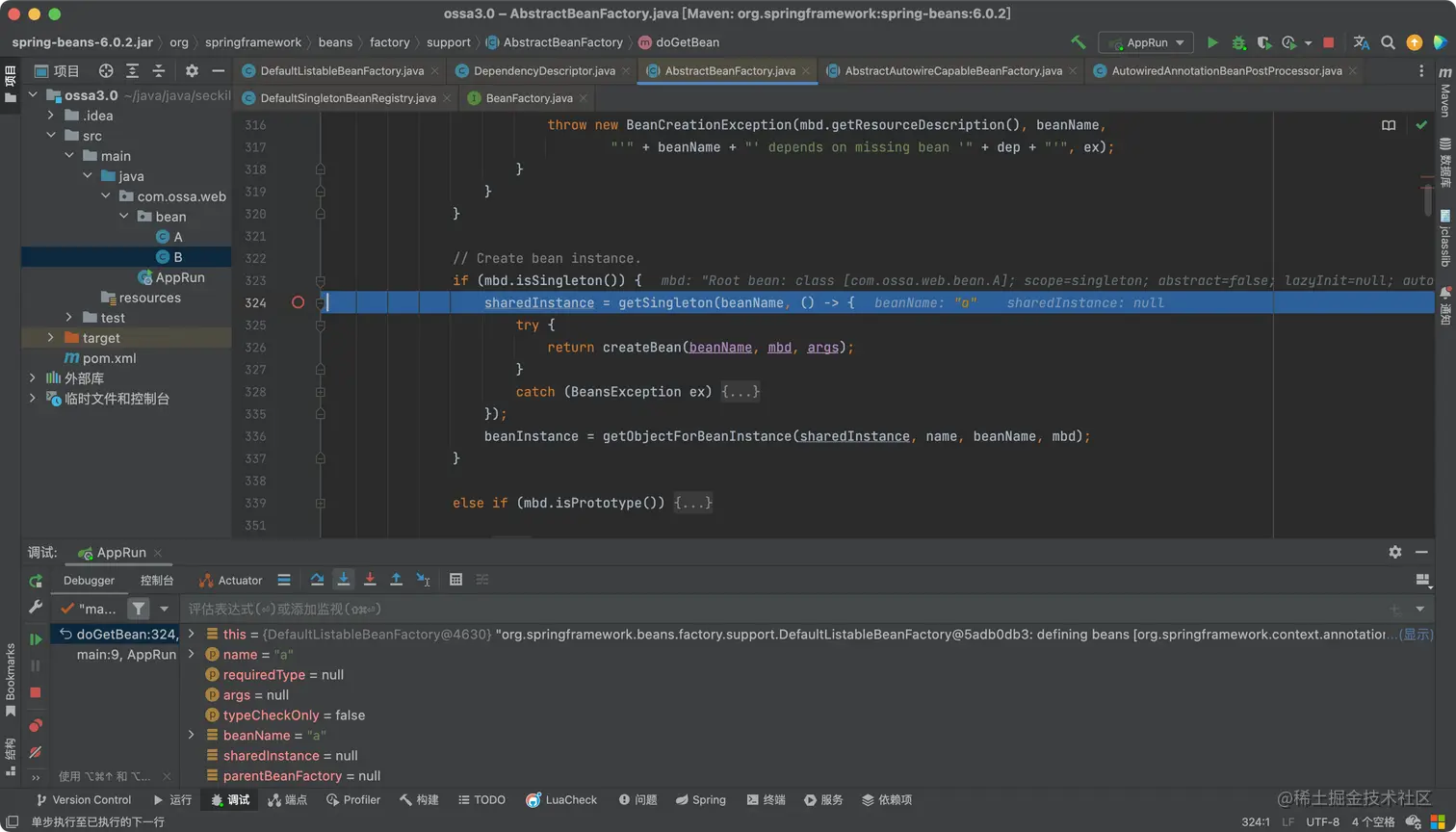
Task: Stop the process with the red square in the top toolbar
Action: [1329, 42]
